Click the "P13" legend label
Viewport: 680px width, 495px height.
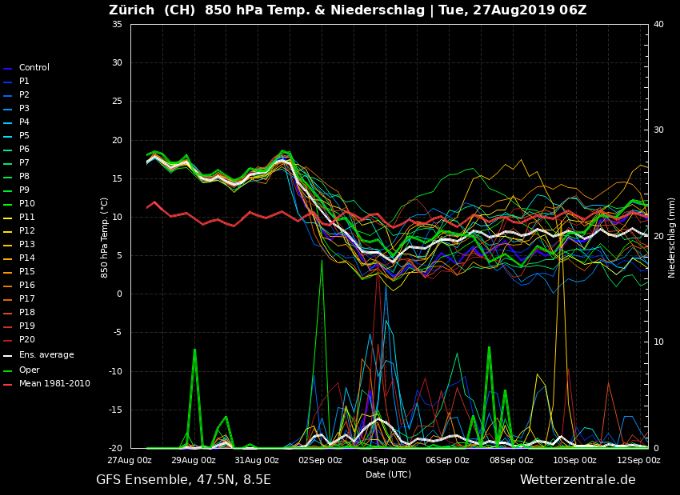click(x=27, y=244)
